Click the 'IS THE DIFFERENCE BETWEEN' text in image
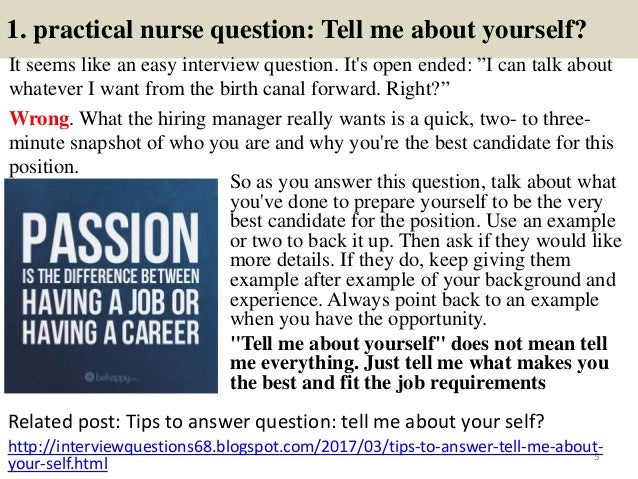This screenshot has width=638, height=479. (x=111, y=277)
